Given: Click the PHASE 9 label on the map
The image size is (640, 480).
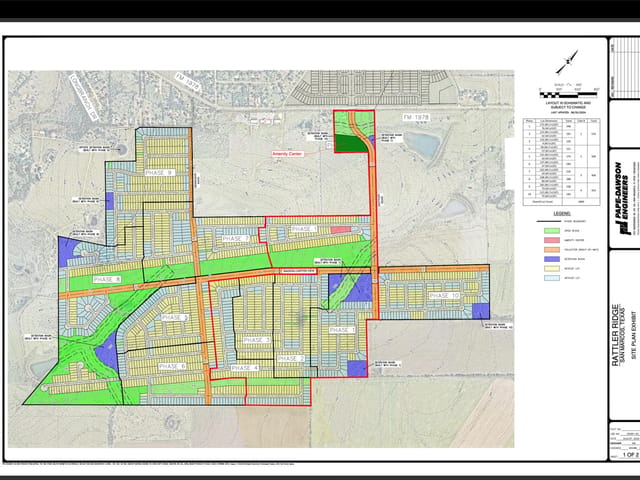Looking at the screenshot, I should (160, 173).
